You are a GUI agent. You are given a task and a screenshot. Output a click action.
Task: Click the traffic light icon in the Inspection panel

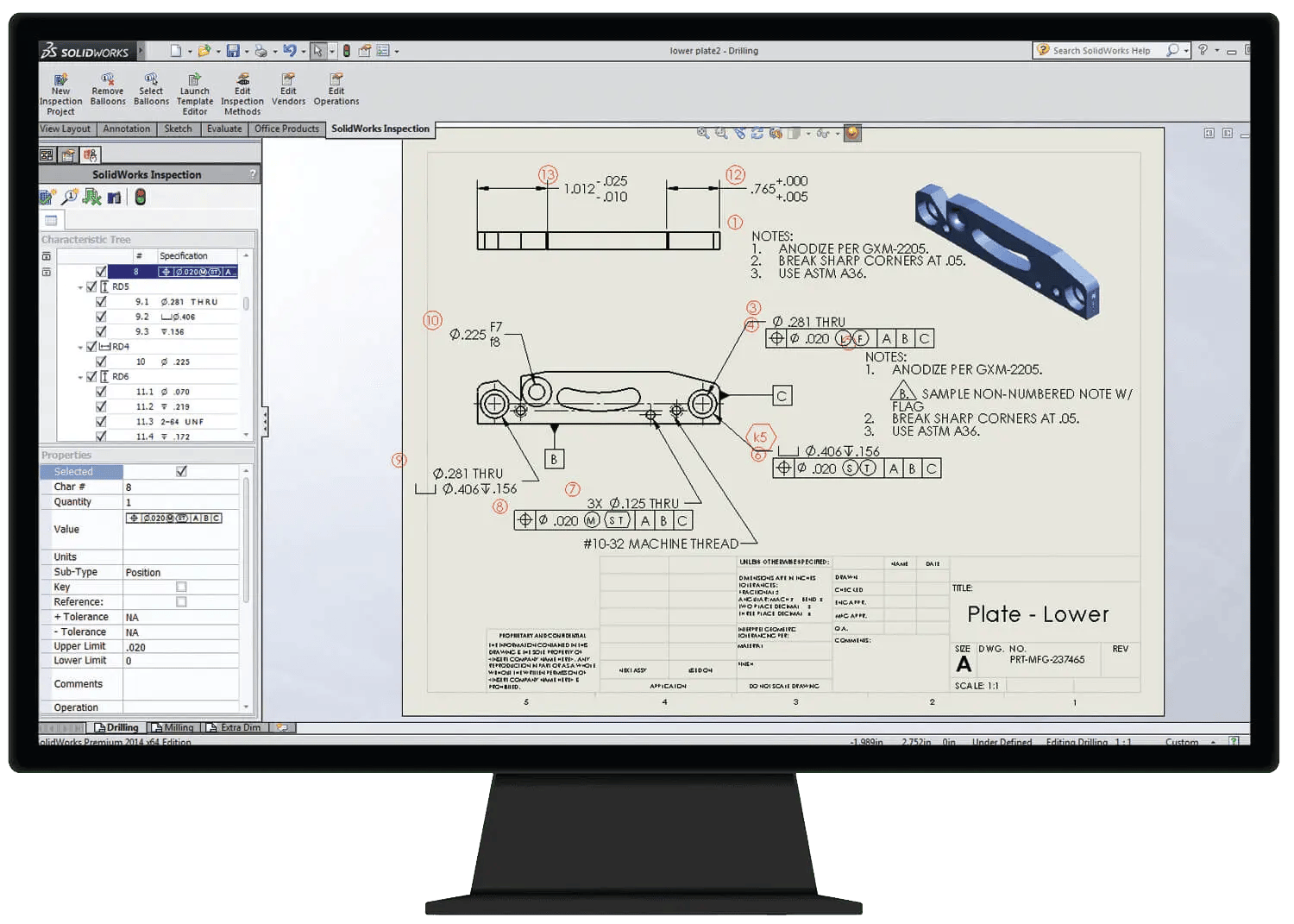(140, 197)
